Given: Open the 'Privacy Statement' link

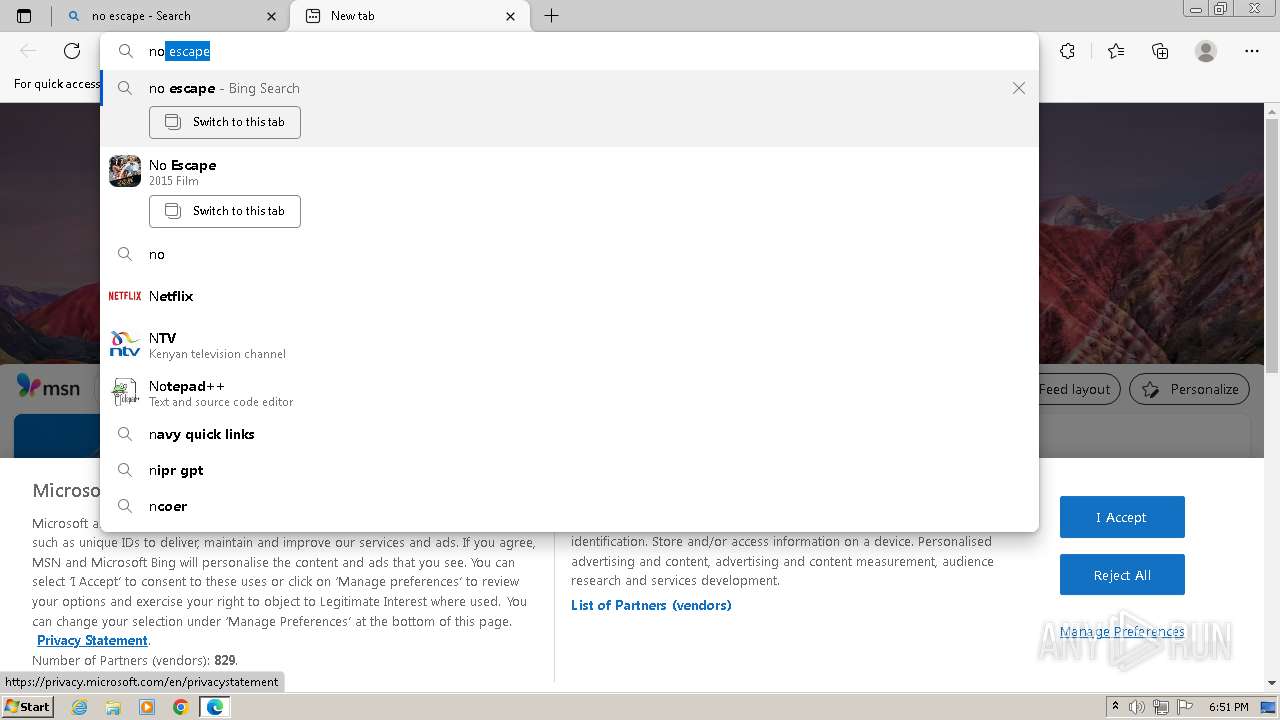Looking at the screenshot, I should click(x=92, y=640).
